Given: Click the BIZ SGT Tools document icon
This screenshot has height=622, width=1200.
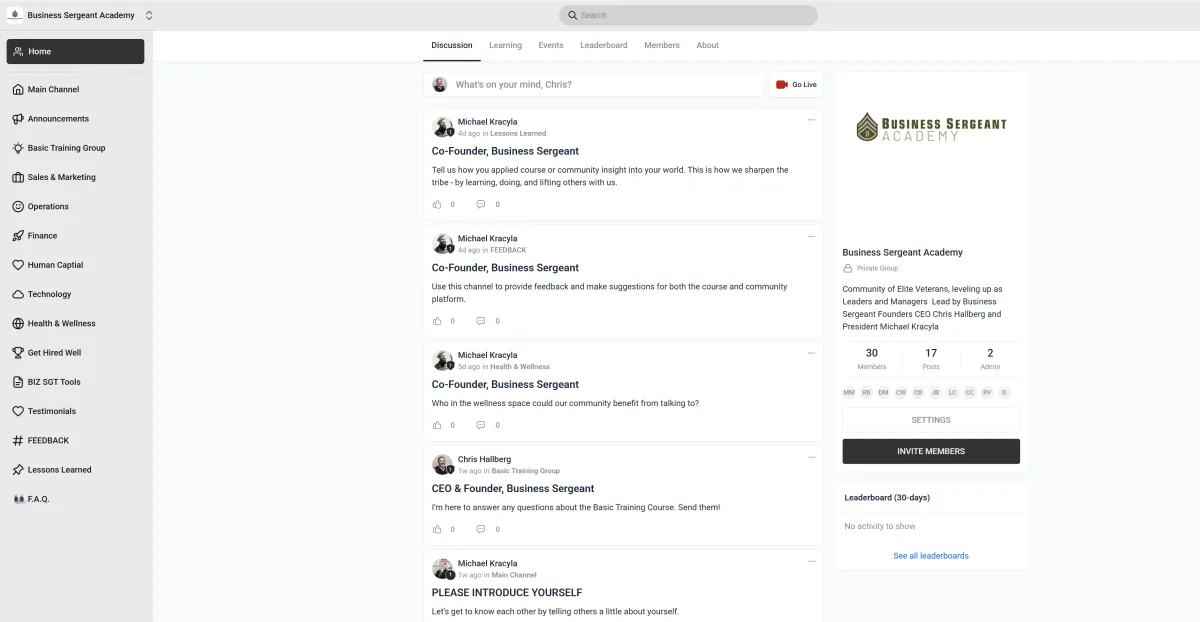Looking at the screenshot, I should (18, 382).
